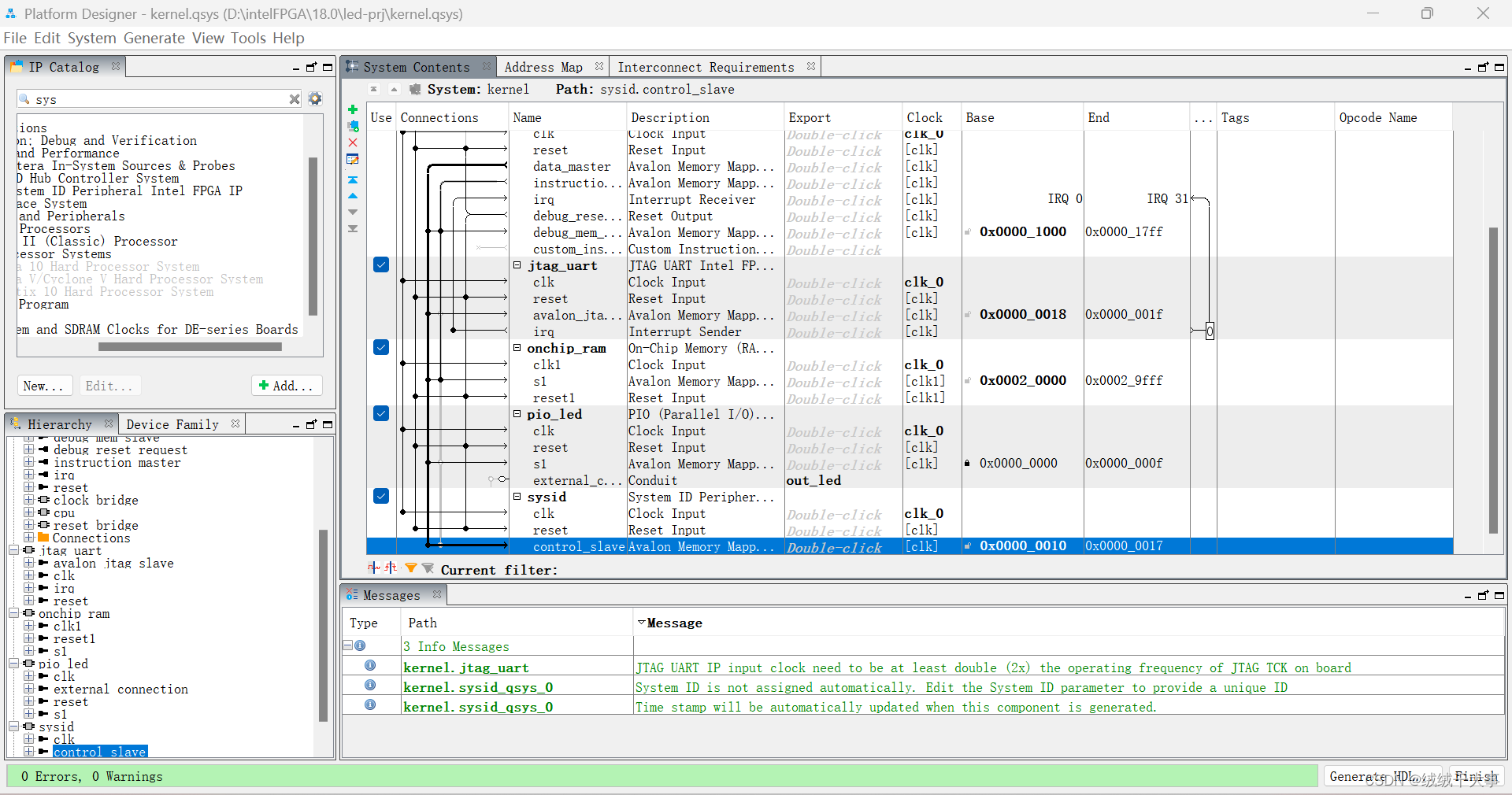Click the red reset-domain filter icon near Current filter
The width and height of the screenshot is (1512, 795).
391,568
